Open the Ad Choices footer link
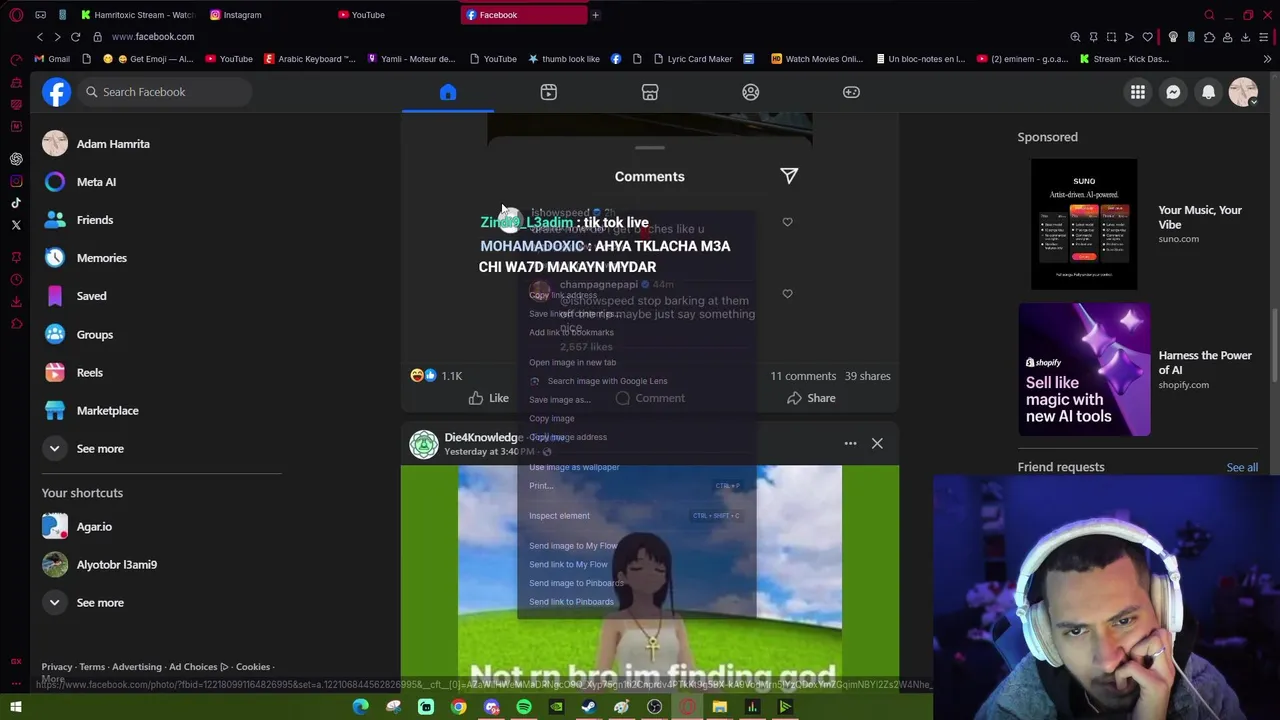The height and width of the screenshot is (720, 1280). [198, 667]
